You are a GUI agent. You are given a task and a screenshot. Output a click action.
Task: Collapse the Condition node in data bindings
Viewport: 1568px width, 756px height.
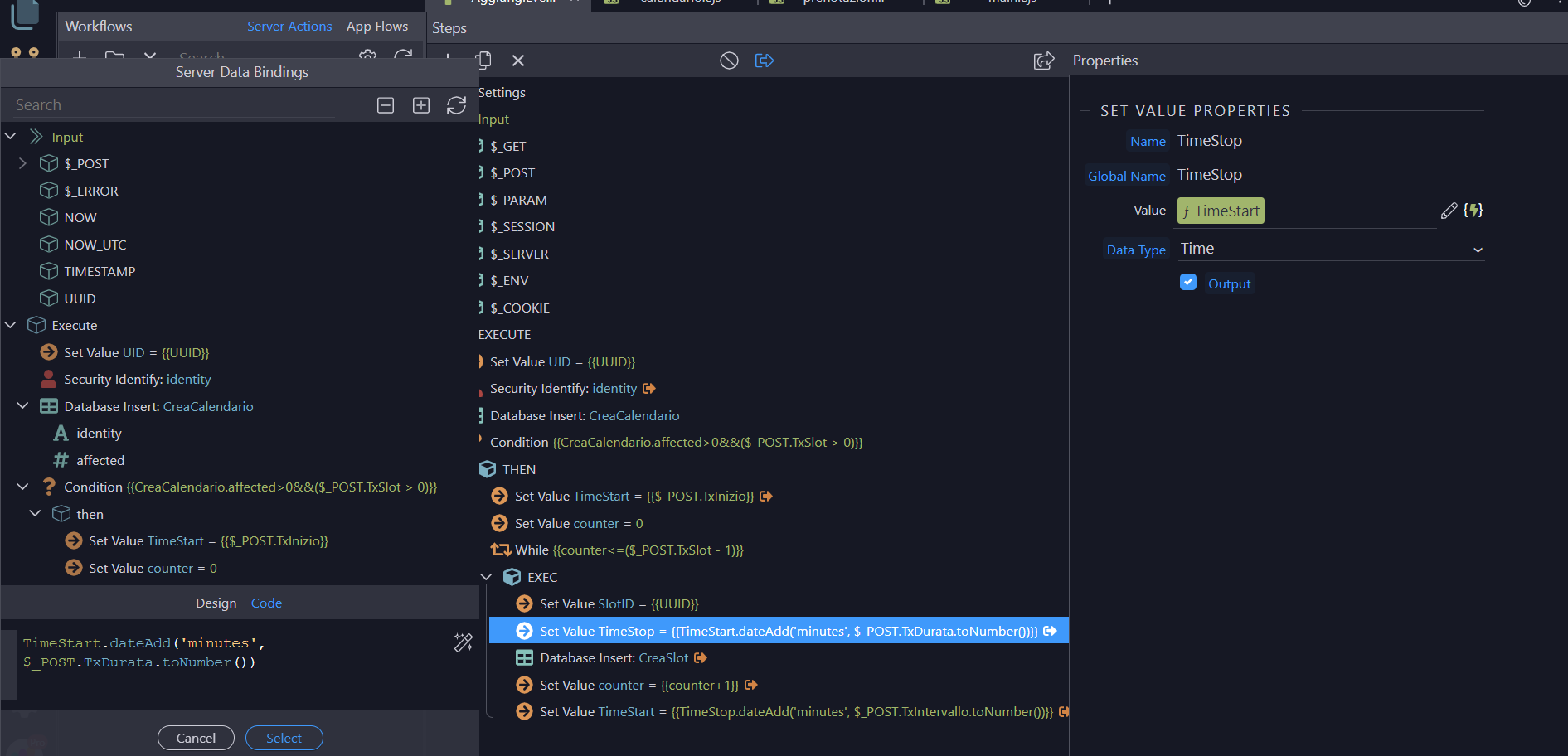click(22, 487)
